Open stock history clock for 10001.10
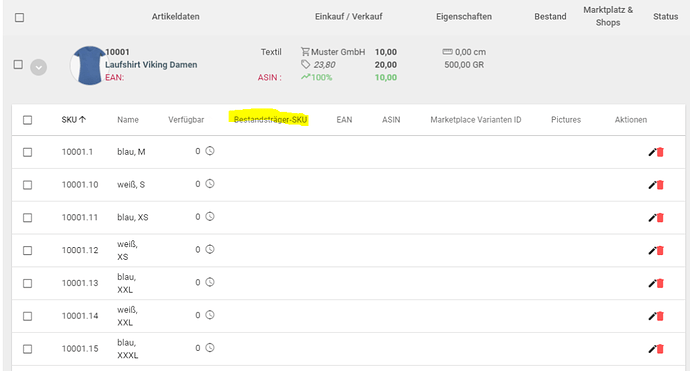Image resolution: width=690 pixels, height=371 pixels. click(x=210, y=184)
